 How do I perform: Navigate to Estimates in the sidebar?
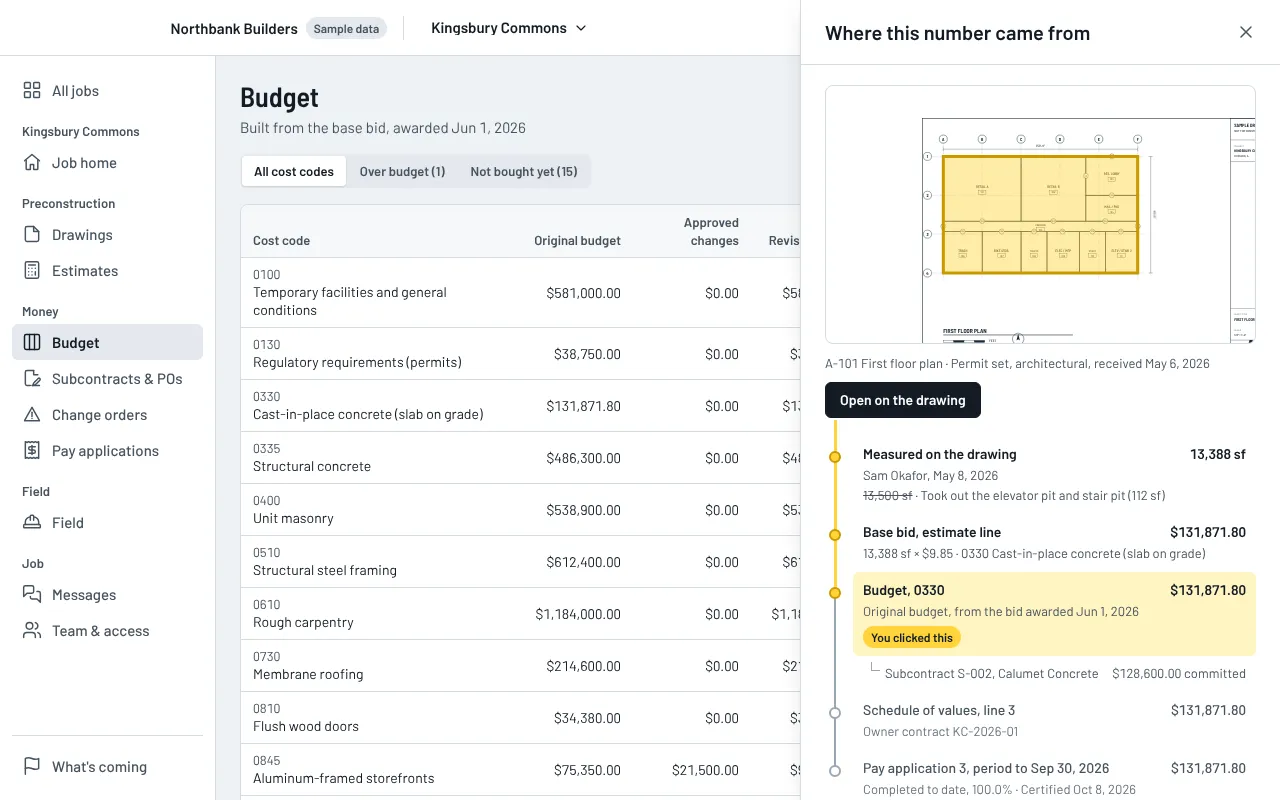107,271
